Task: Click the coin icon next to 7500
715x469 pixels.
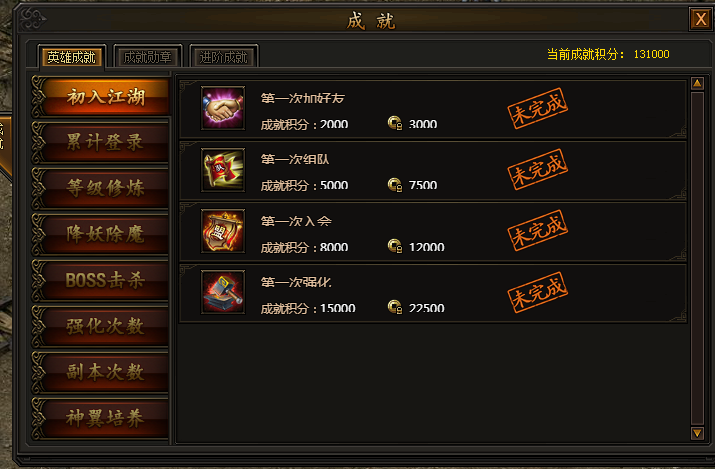Action: (x=395, y=185)
